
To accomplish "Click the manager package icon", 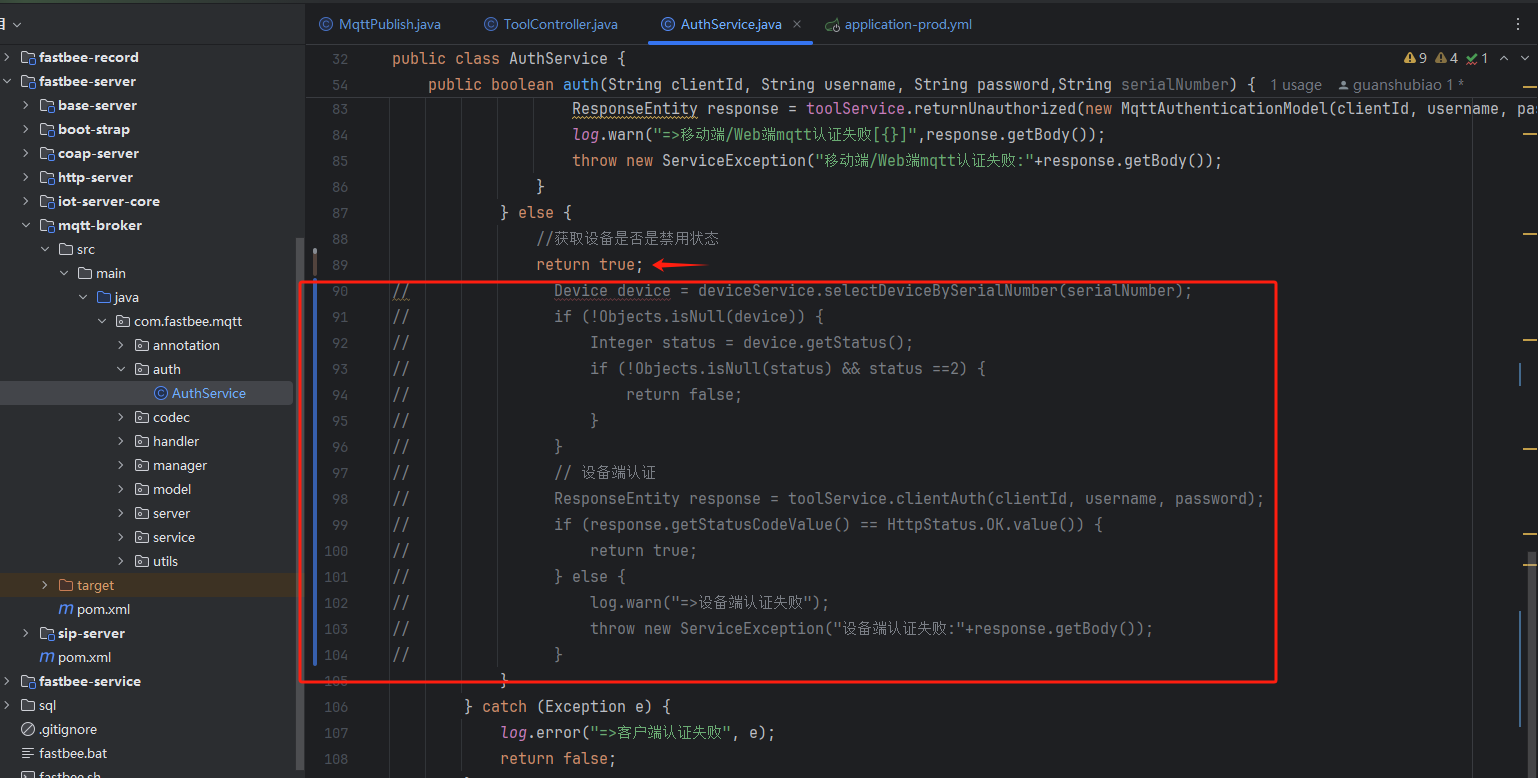I will (x=141, y=465).
